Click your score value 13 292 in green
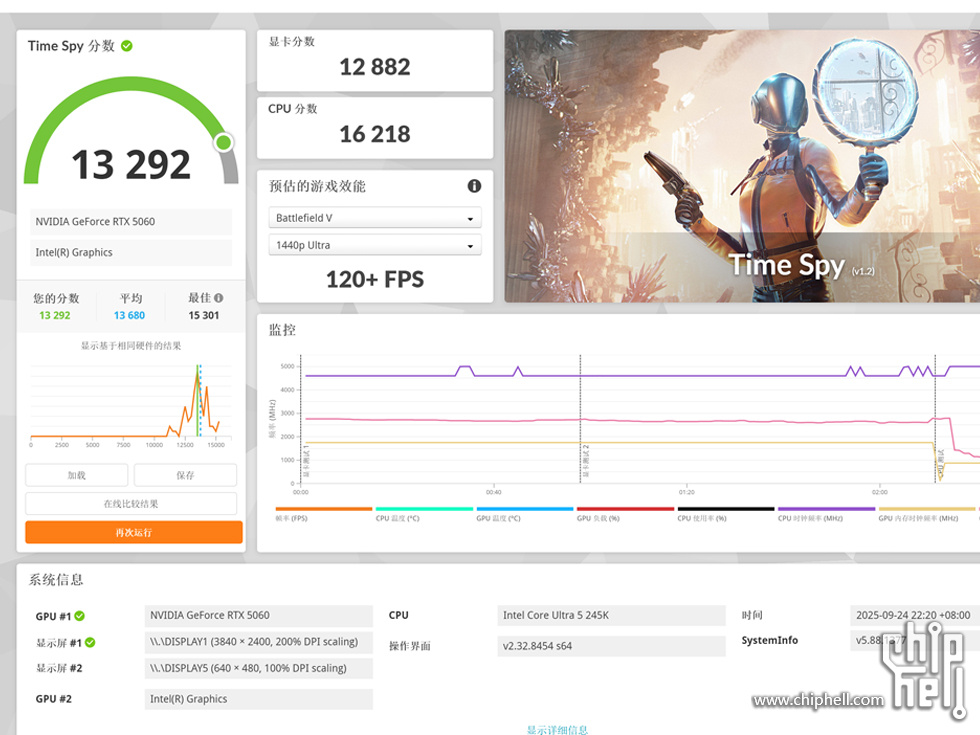 coord(55,316)
